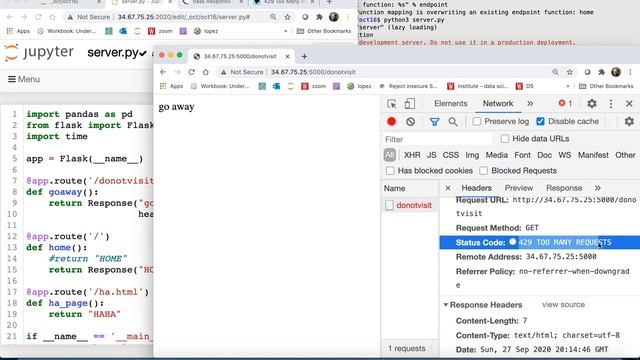The width and height of the screenshot is (640, 360).
Task: Click view source link in Response Headers
Action: click(x=563, y=304)
